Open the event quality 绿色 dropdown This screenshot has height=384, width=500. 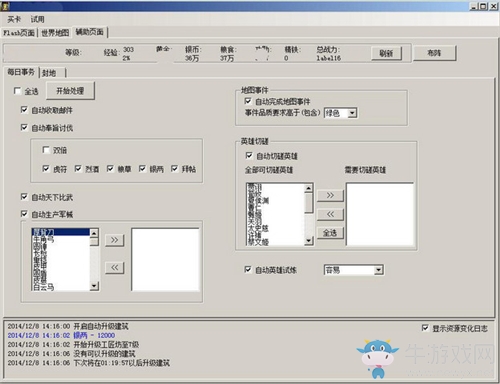[352, 113]
